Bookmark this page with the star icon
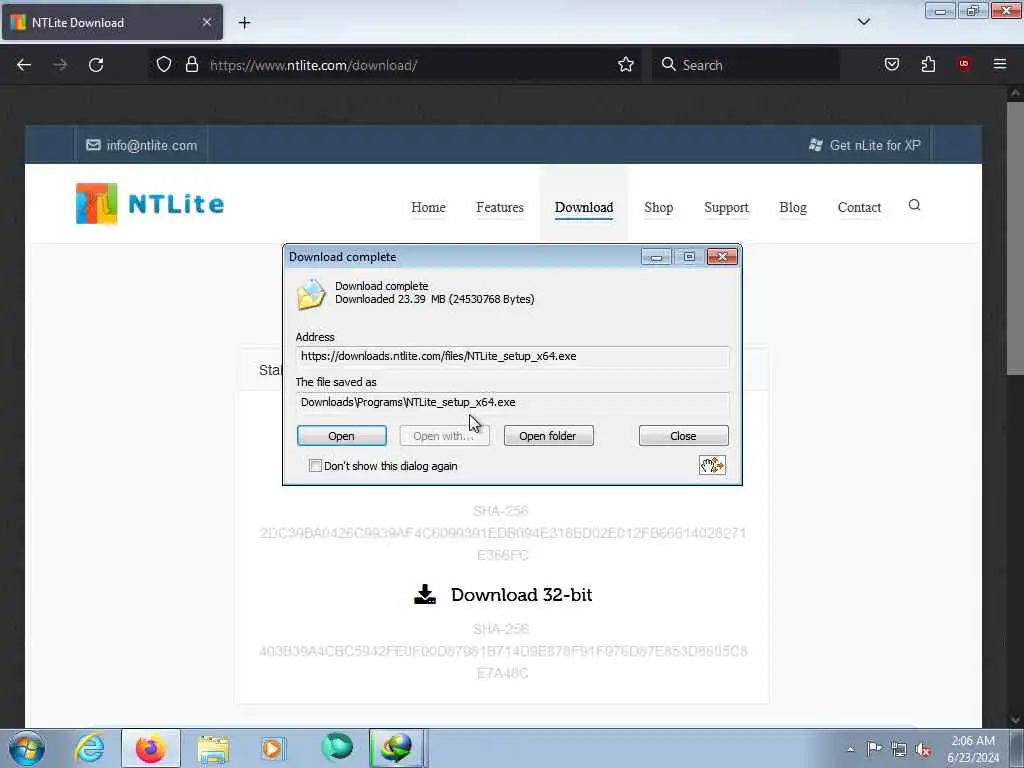This screenshot has height=768, width=1024. pos(626,64)
